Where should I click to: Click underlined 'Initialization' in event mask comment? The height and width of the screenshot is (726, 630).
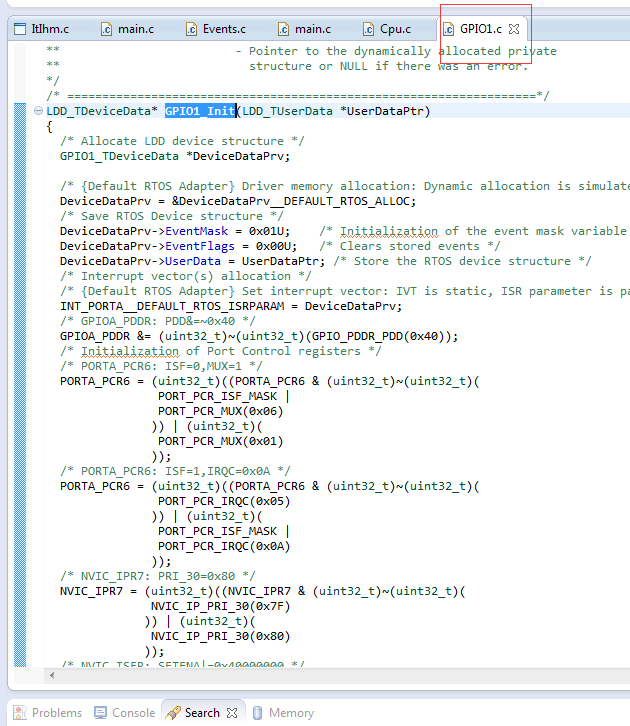pyautogui.click(x=389, y=231)
